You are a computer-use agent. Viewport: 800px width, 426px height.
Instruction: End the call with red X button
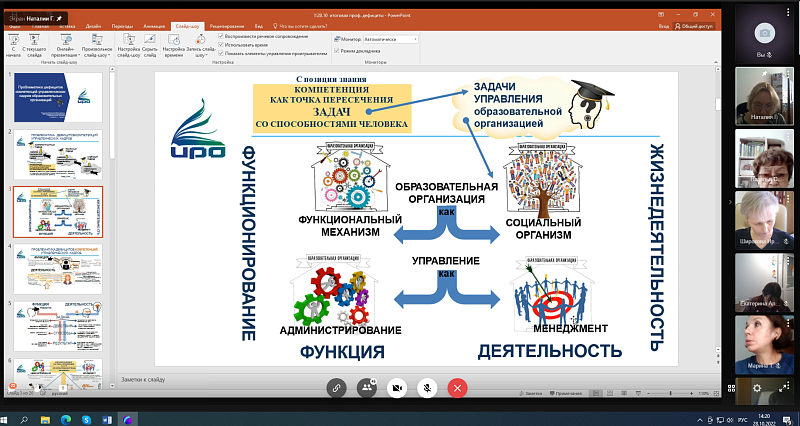click(x=458, y=386)
